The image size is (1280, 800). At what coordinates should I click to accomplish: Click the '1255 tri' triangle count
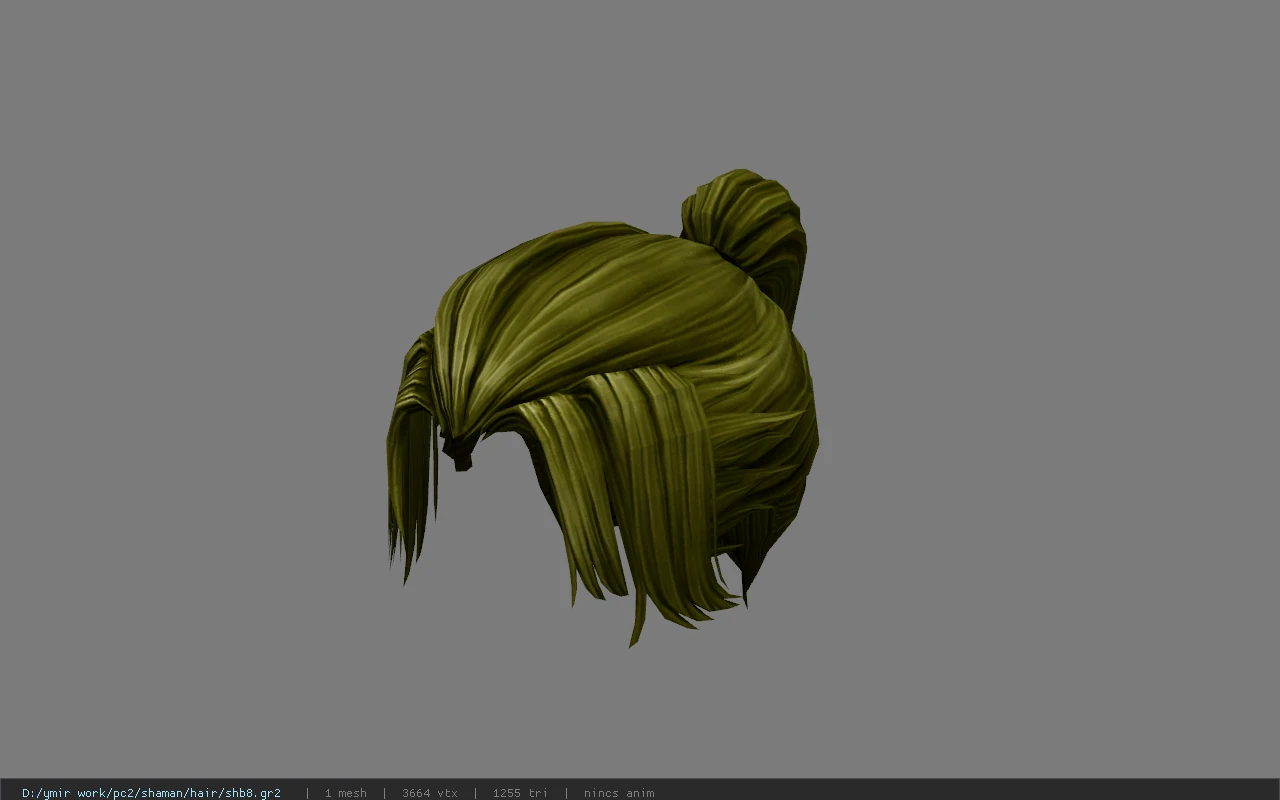(520, 793)
